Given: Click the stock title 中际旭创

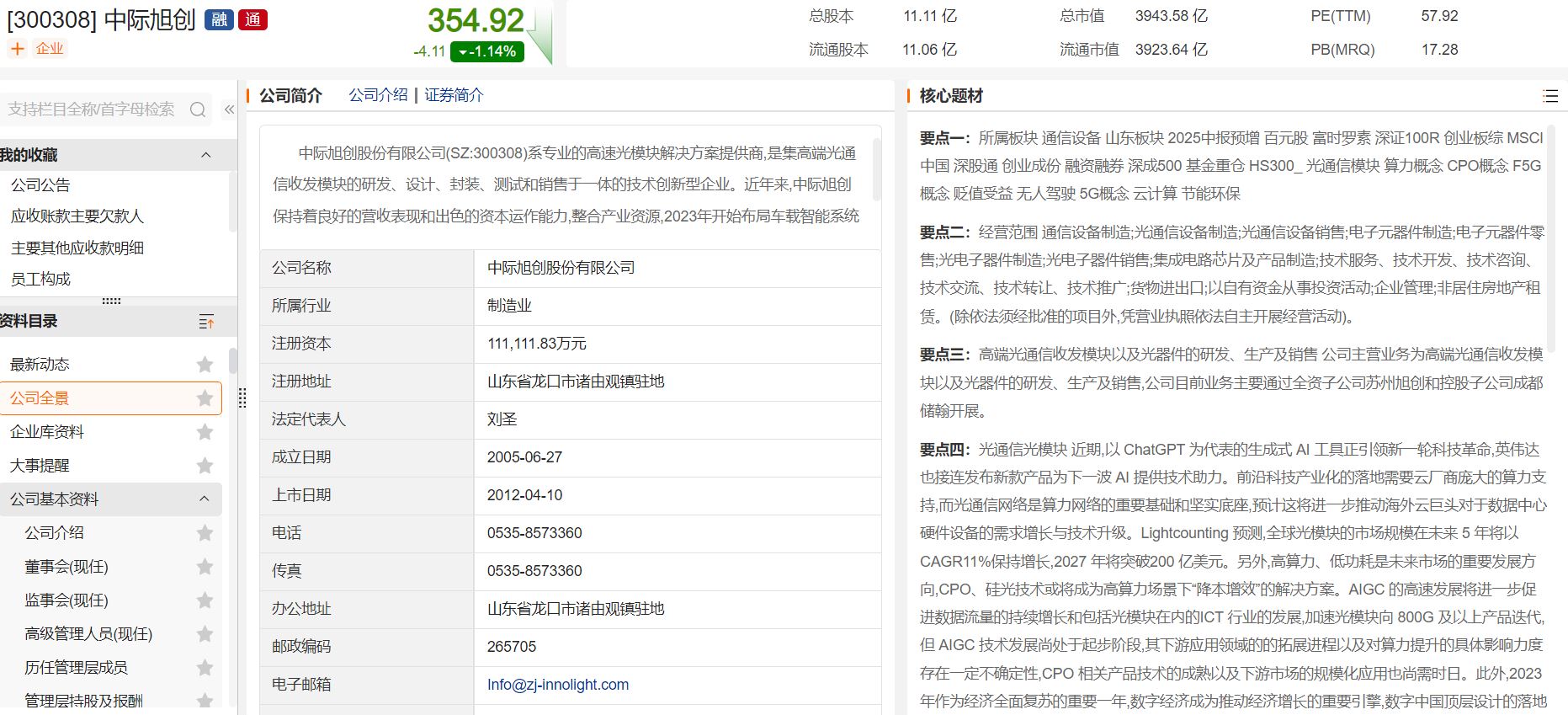Looking at the screenshot, I should click(x=150, y=20).
